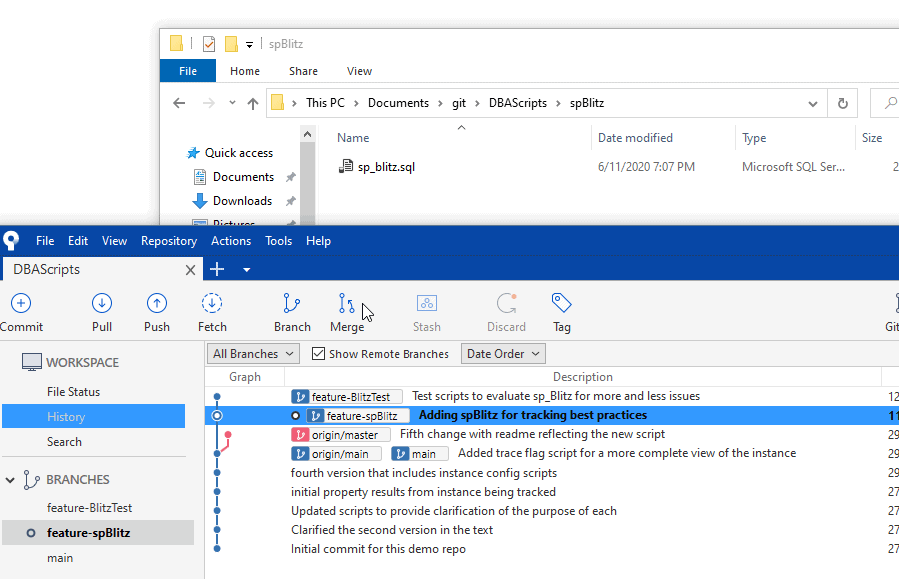This screenshot has height=579, width=899.
Task: Click the Merge toolbar icon
Action: click(x=346, y=303)
